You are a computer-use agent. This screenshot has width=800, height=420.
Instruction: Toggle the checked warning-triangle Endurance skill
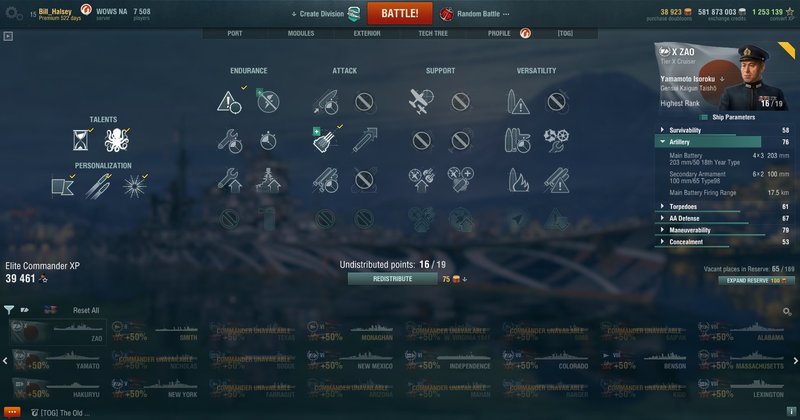click(229, 102)
